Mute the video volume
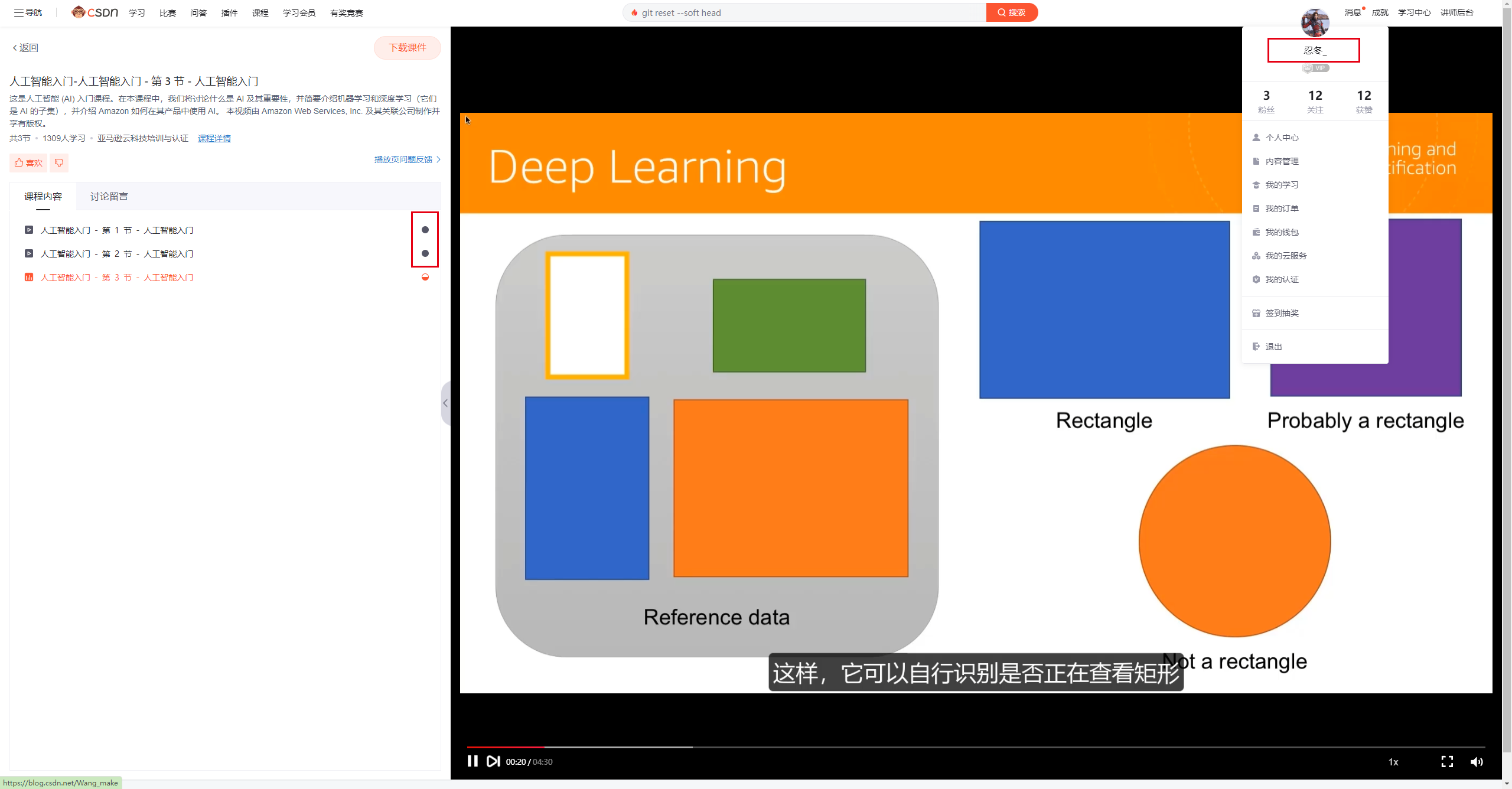The width and height of the screenshot is (1512, 789). coord(1476,762)
